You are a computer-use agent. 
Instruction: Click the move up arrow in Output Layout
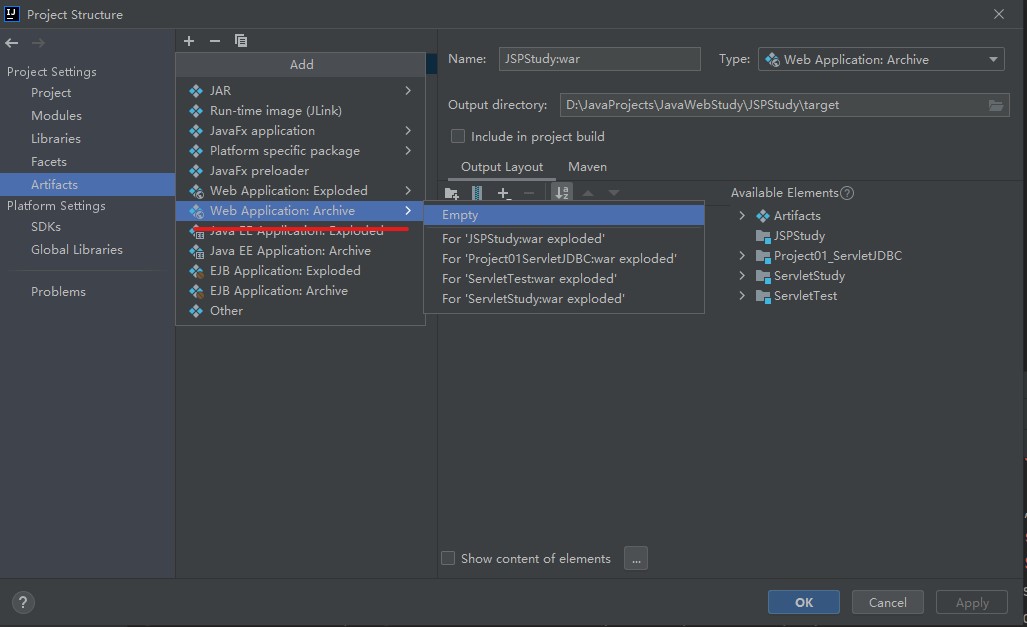(x=588, y=193)
